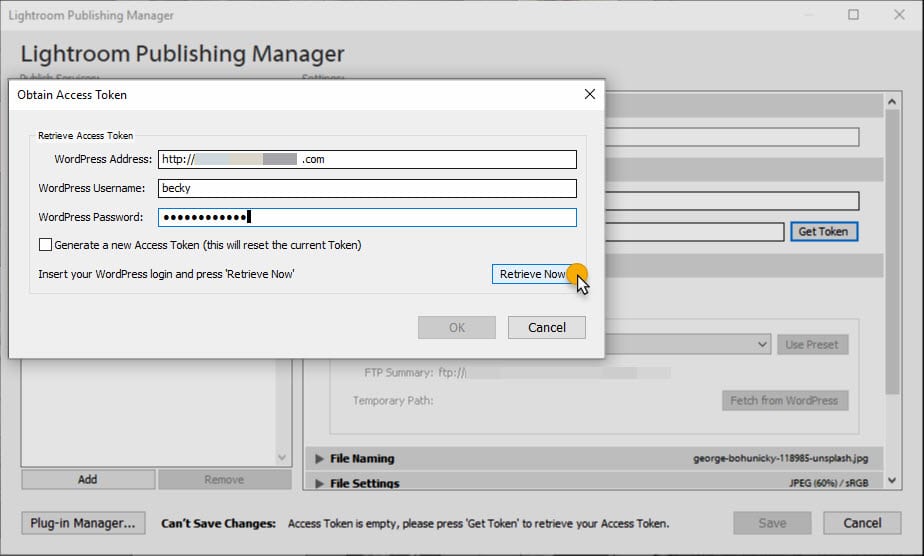This screenshot has height=556, width=924.
Task: Focus the WordPress Address field
Action: click(x=367, y=159)
